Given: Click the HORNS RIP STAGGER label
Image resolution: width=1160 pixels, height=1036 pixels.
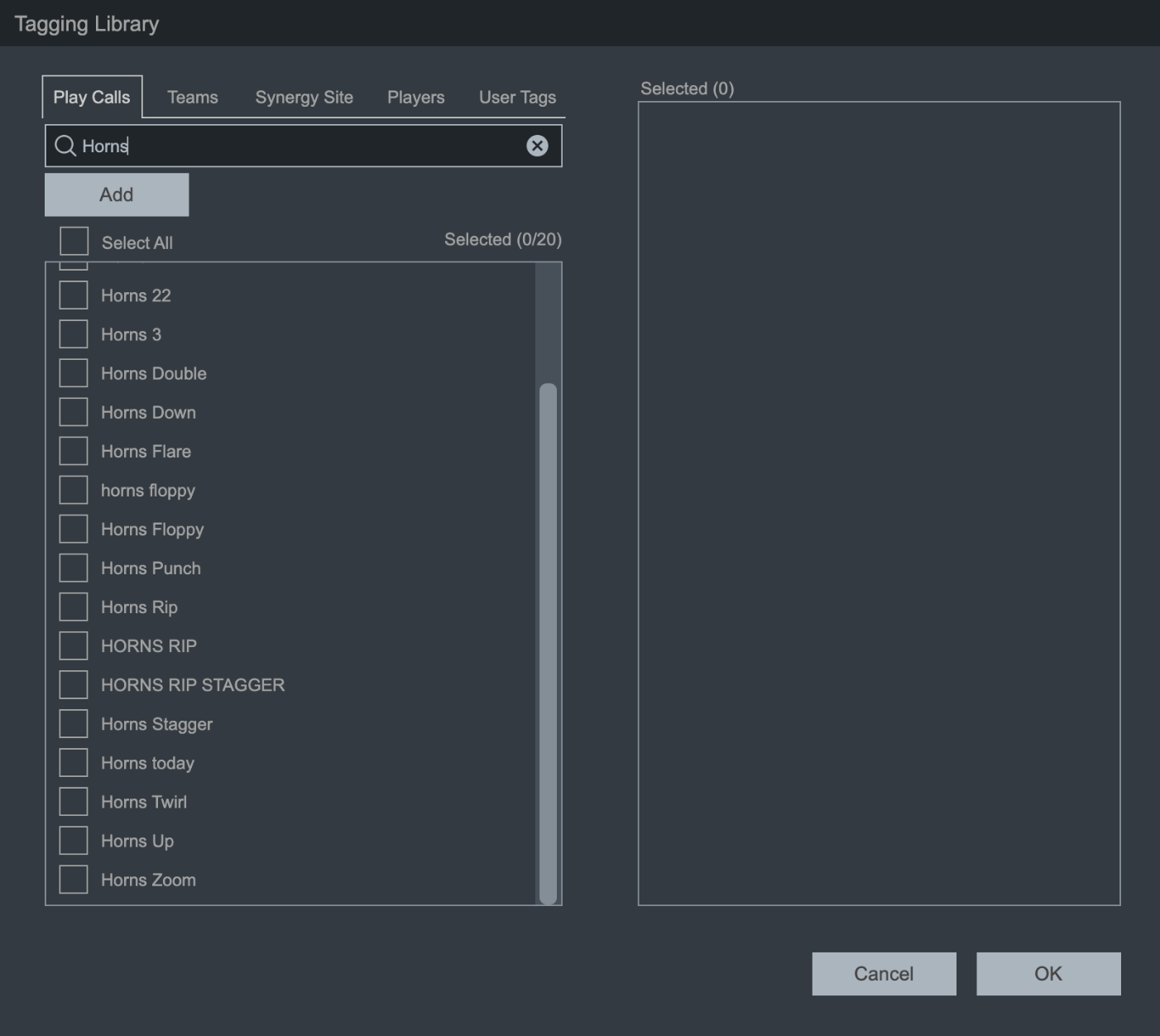Looking at the screenshot, I should pyautogui.click(x=193, y=685).
